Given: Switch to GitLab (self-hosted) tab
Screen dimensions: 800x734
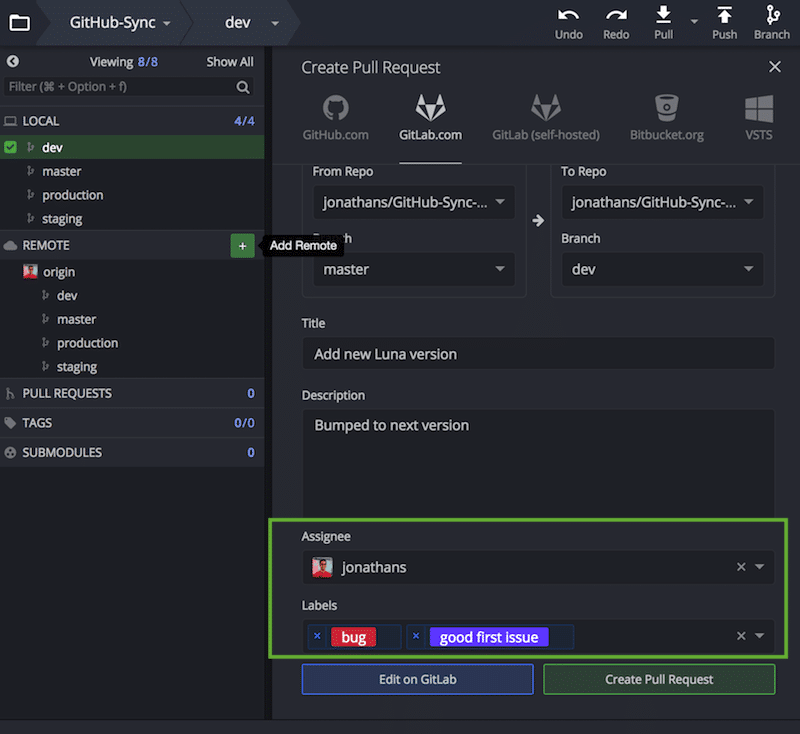Looking at the screenshot, I should [x=545, y=118].
